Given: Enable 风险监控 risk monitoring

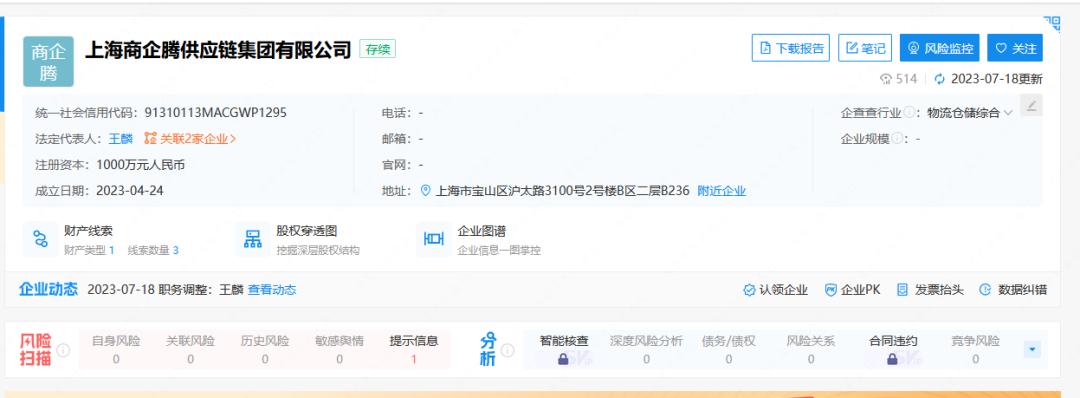Looking at the screenshot, I should tap(939, 48).
